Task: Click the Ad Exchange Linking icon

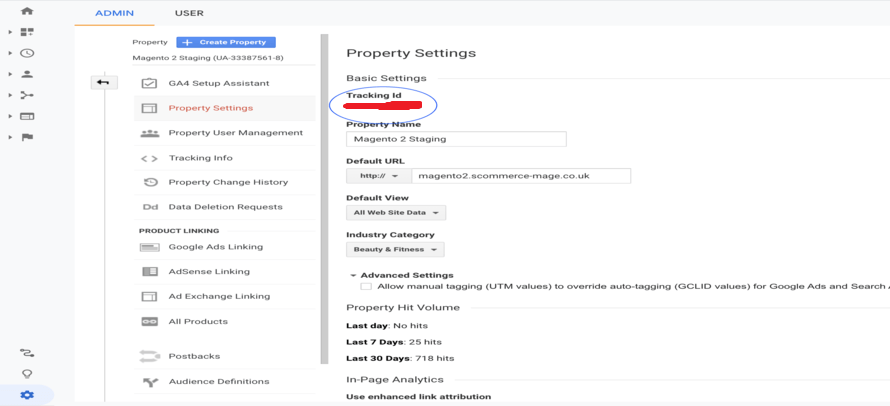Action: (149, 296)
